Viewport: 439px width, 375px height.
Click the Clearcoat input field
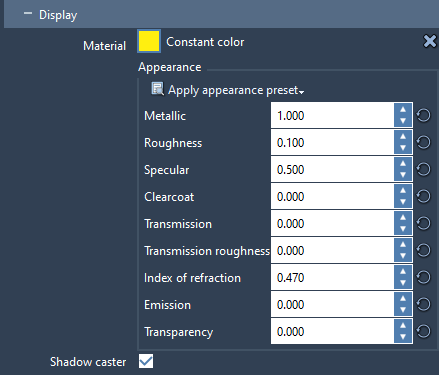click(332, 196)
